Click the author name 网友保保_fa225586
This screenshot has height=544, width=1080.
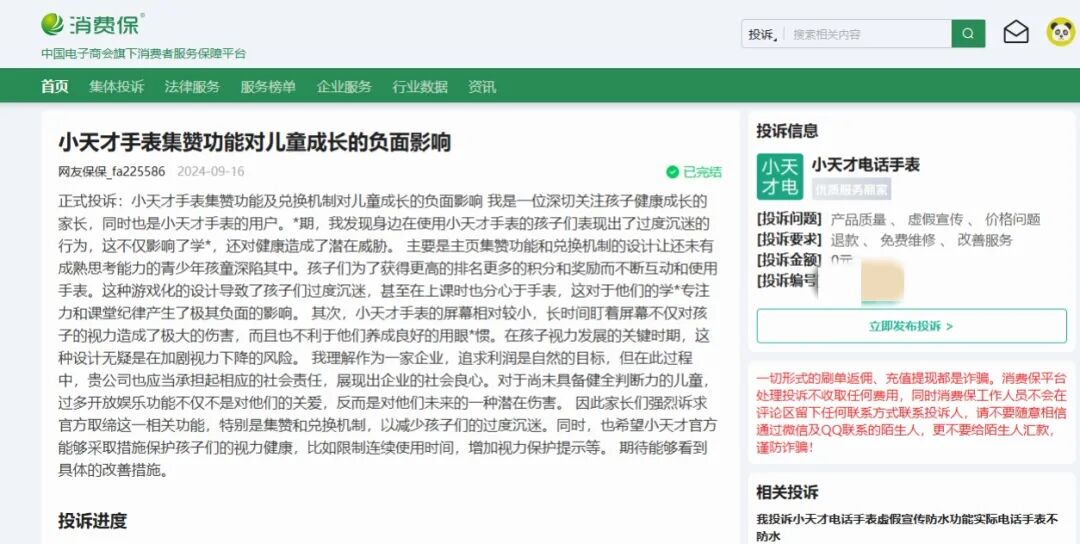pos(111,172)
